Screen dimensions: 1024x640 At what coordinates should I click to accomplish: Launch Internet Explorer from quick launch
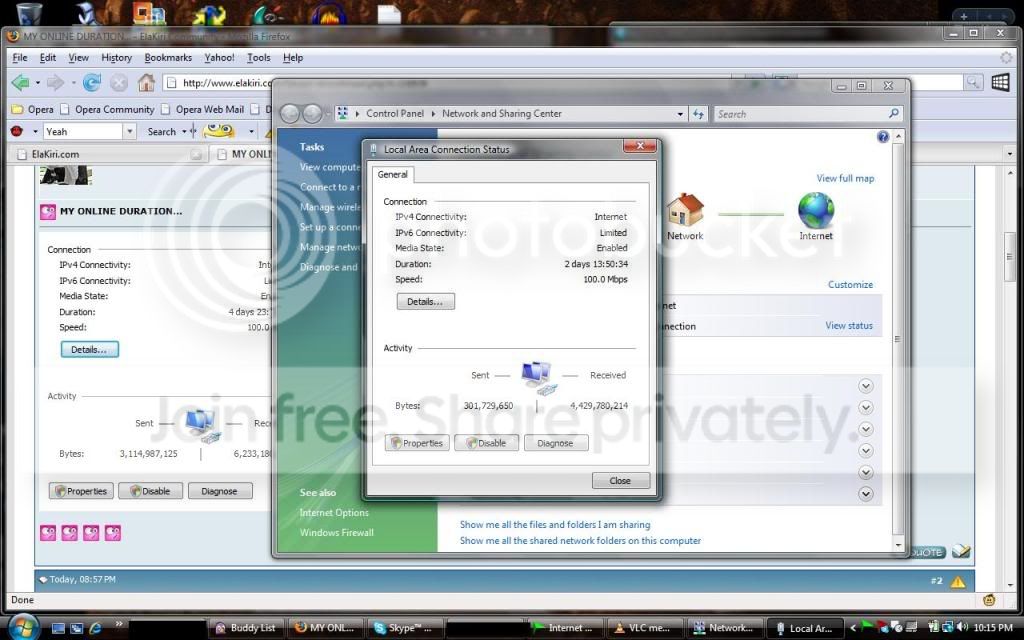coord(95,628)
